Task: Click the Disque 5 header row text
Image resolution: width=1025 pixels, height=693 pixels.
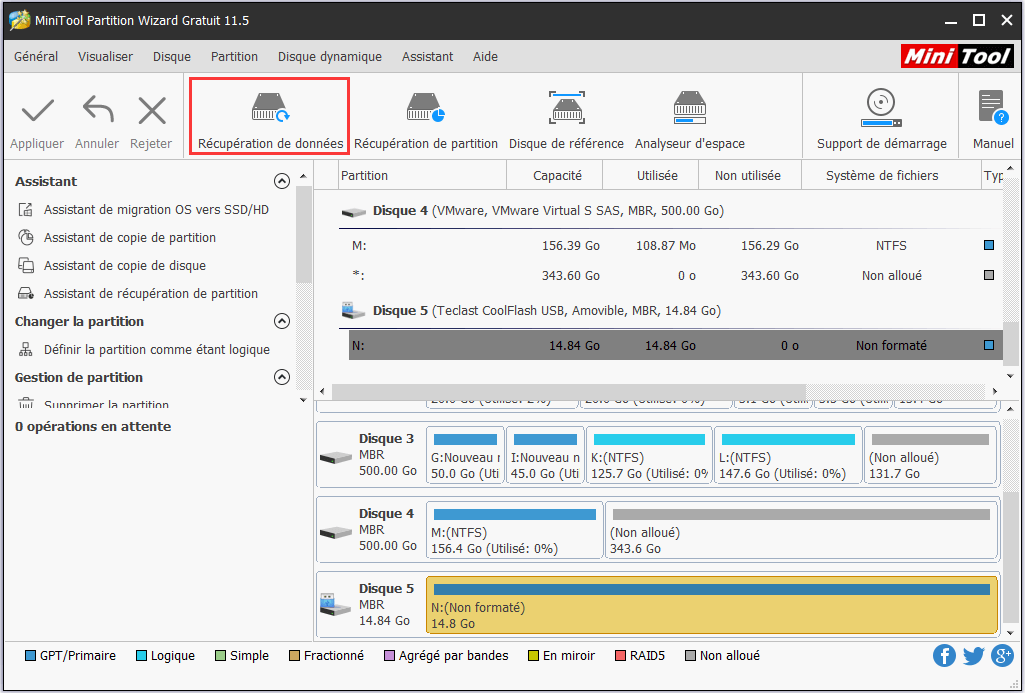Action: tap(546, 311)
